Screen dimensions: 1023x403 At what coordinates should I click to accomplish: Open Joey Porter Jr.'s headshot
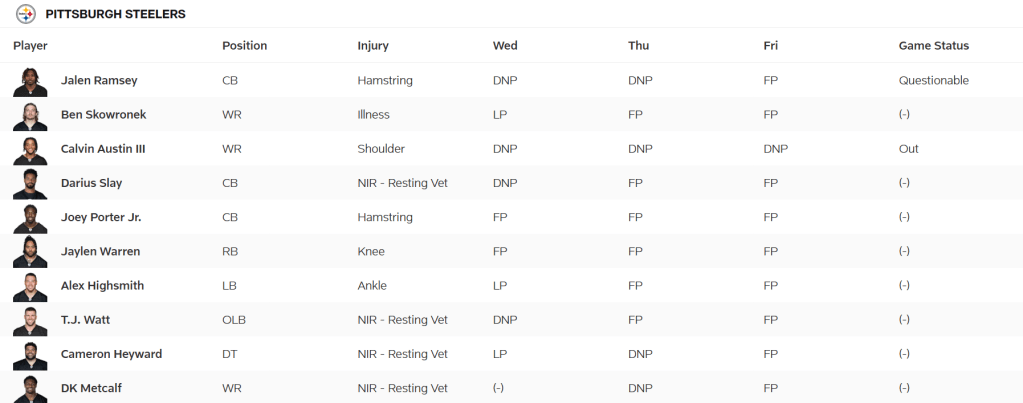click(30, 217)
